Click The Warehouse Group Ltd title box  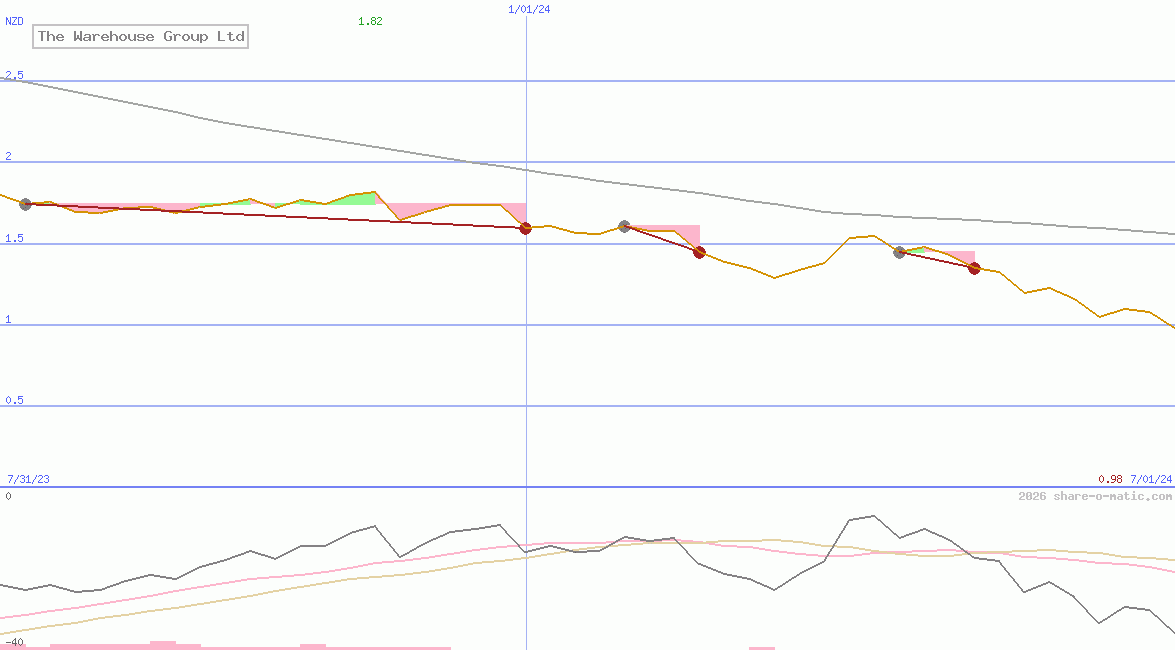pyautogui.click(x=141, y=36)
